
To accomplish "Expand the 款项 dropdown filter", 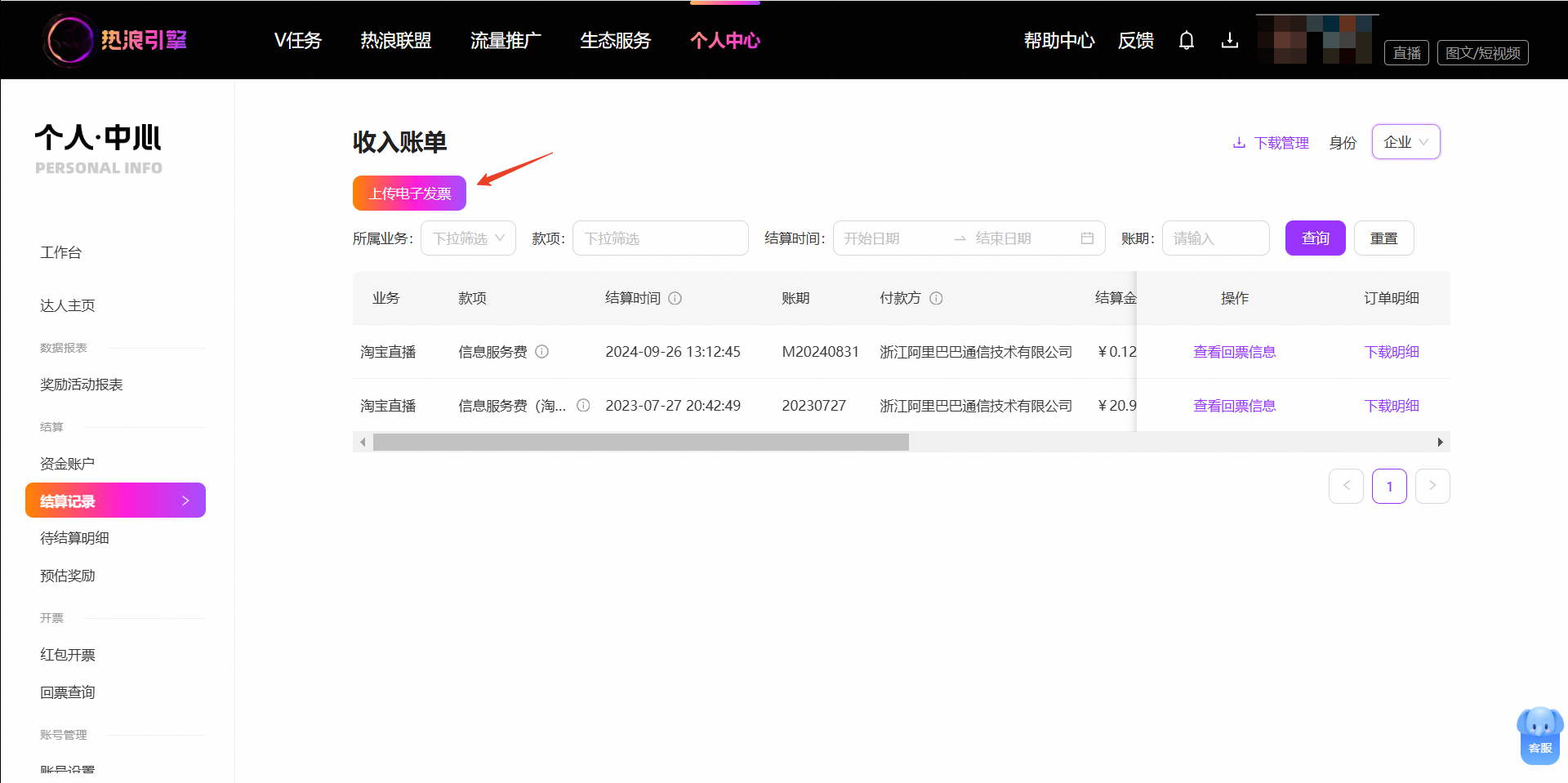I will pyautogui.click(x=661, y=238).
